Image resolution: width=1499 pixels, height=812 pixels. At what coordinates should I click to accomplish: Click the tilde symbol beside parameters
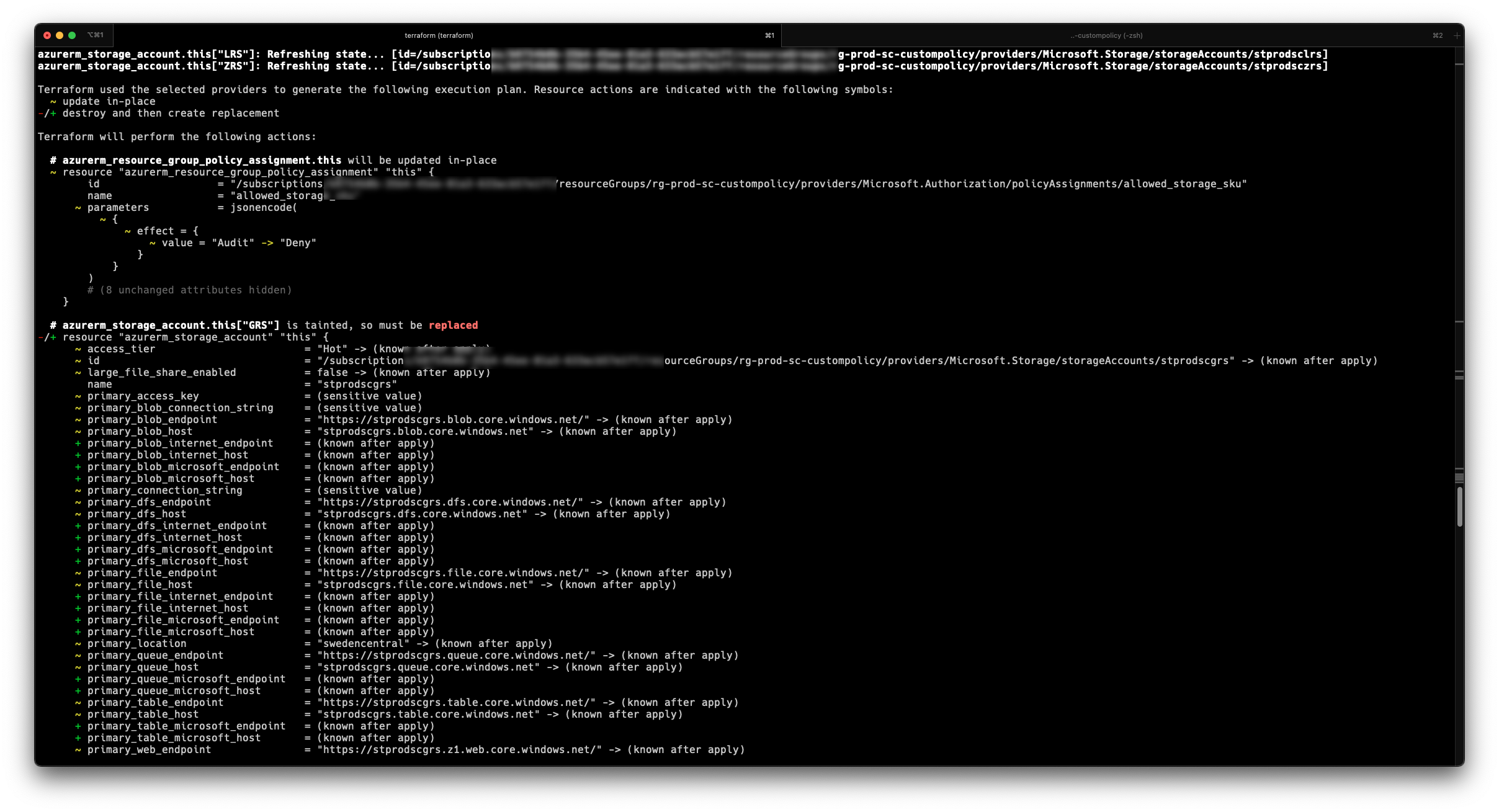pos(78,208)
